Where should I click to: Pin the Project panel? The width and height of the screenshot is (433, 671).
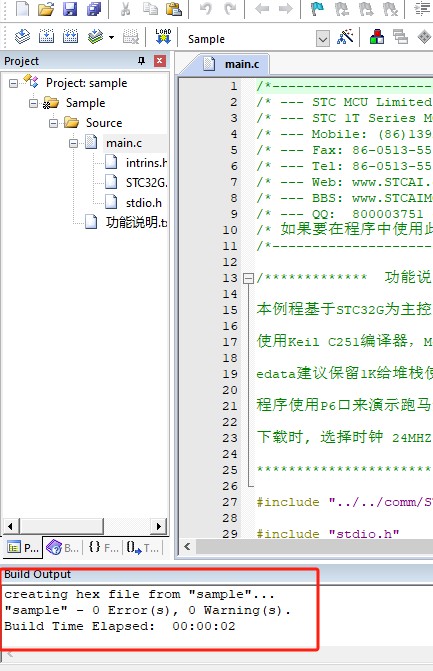point(141,61)
